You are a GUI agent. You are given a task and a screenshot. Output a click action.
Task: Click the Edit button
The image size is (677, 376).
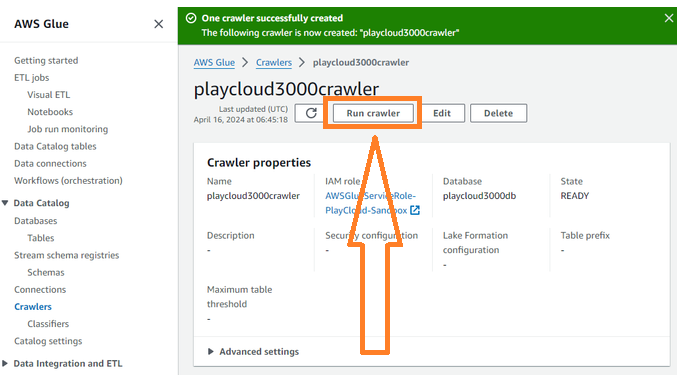click(442, 113)
